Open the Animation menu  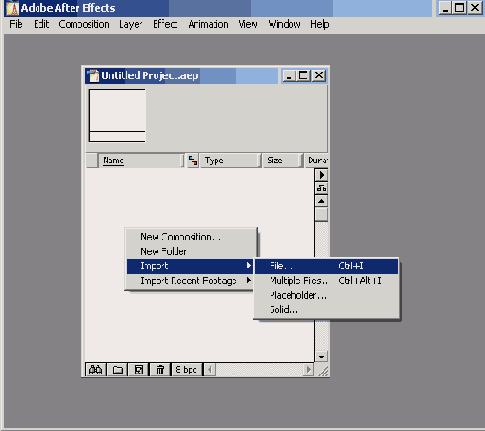coord(208,24)
